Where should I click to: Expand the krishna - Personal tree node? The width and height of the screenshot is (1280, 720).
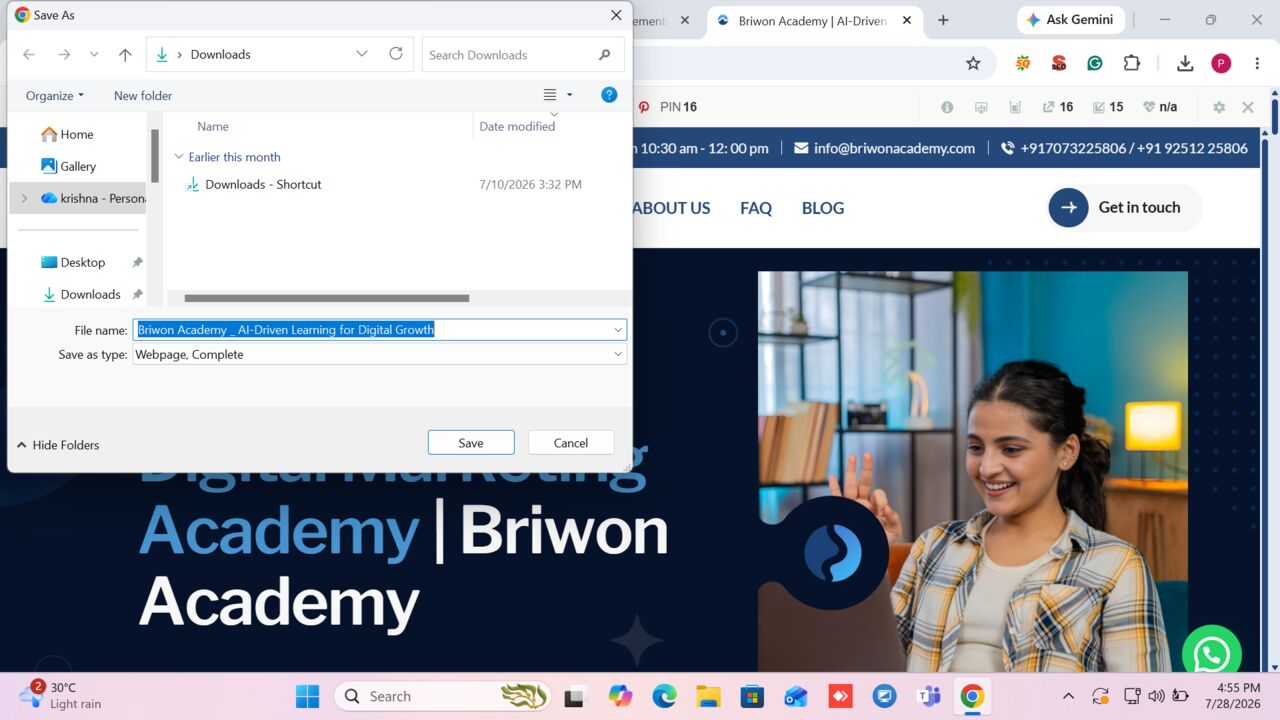[x=25, y=198]
